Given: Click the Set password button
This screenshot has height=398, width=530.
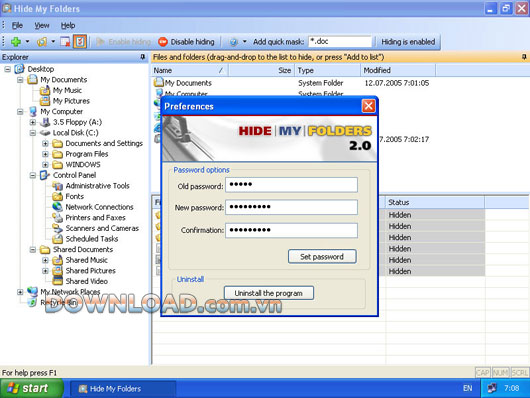Looking at the screenshot, I should click(322, 257).
